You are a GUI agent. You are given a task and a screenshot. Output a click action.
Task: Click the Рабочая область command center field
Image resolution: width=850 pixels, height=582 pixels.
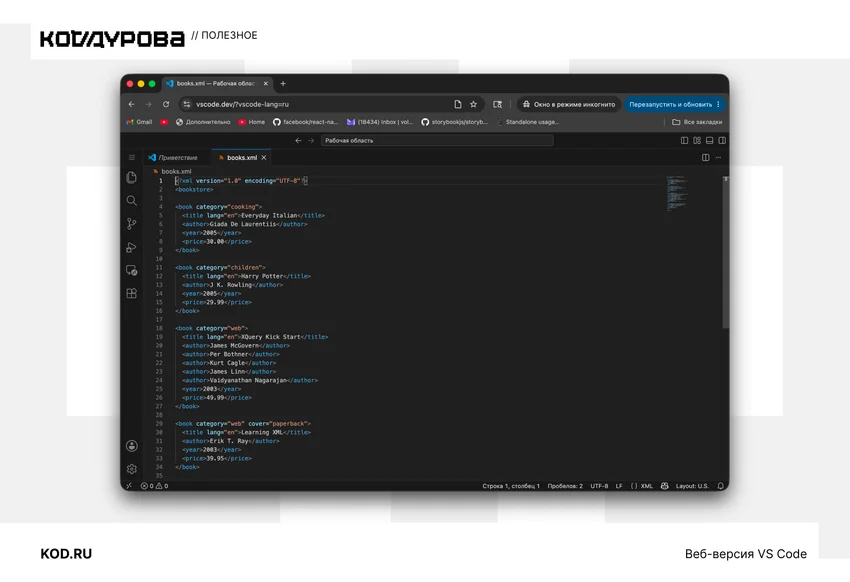pyautogui.click(x=437, y=140)
